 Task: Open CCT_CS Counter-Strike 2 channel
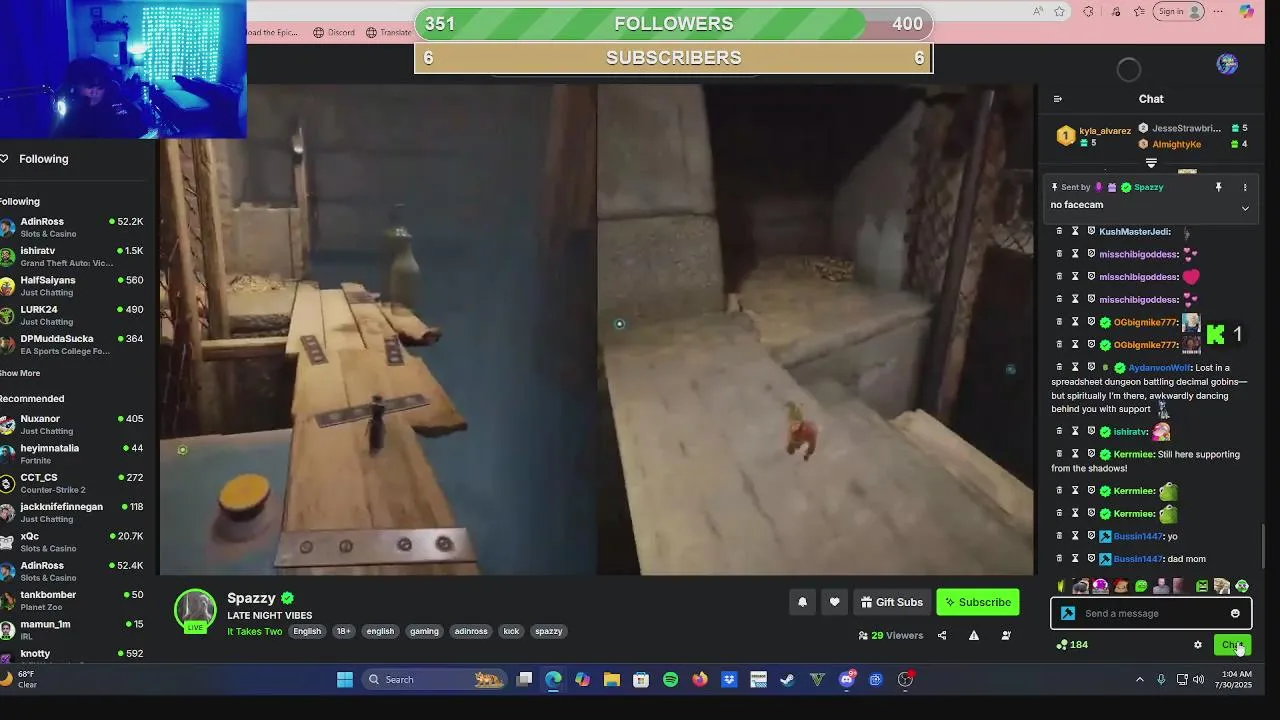pyautogui.click(x=72, y=483)
